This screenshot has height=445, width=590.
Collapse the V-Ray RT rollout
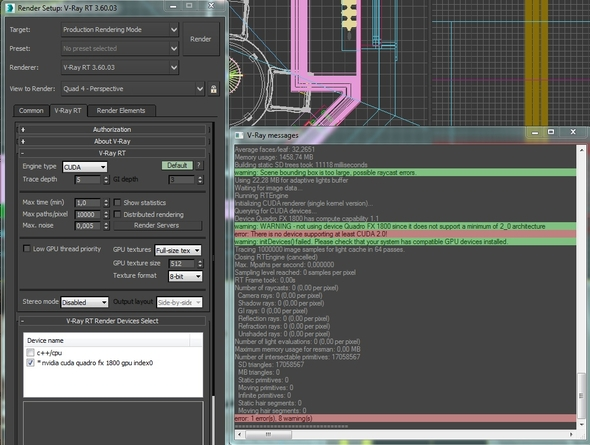click(112, 153)
